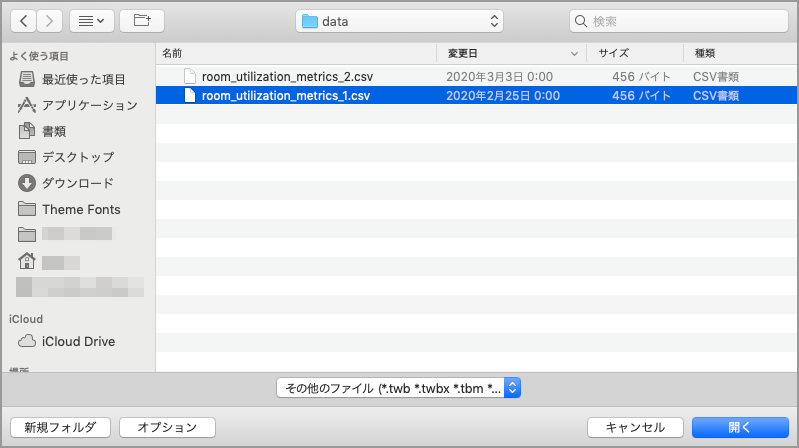The height and width of the screenshot is (448, 799).
Task: Click the Applications icon in sidebar
Action: pyautogui.click(x=26, y=105)
